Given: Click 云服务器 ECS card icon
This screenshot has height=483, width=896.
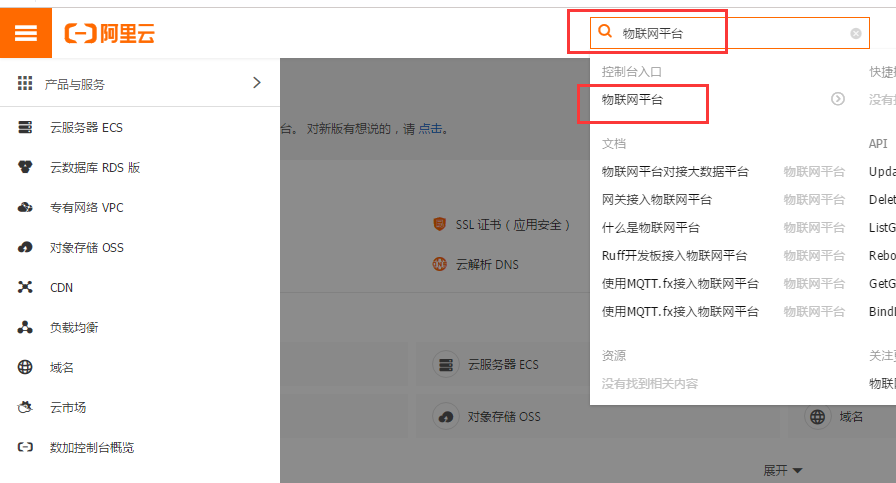Looking at the screenshot, I should coord(446,364).
